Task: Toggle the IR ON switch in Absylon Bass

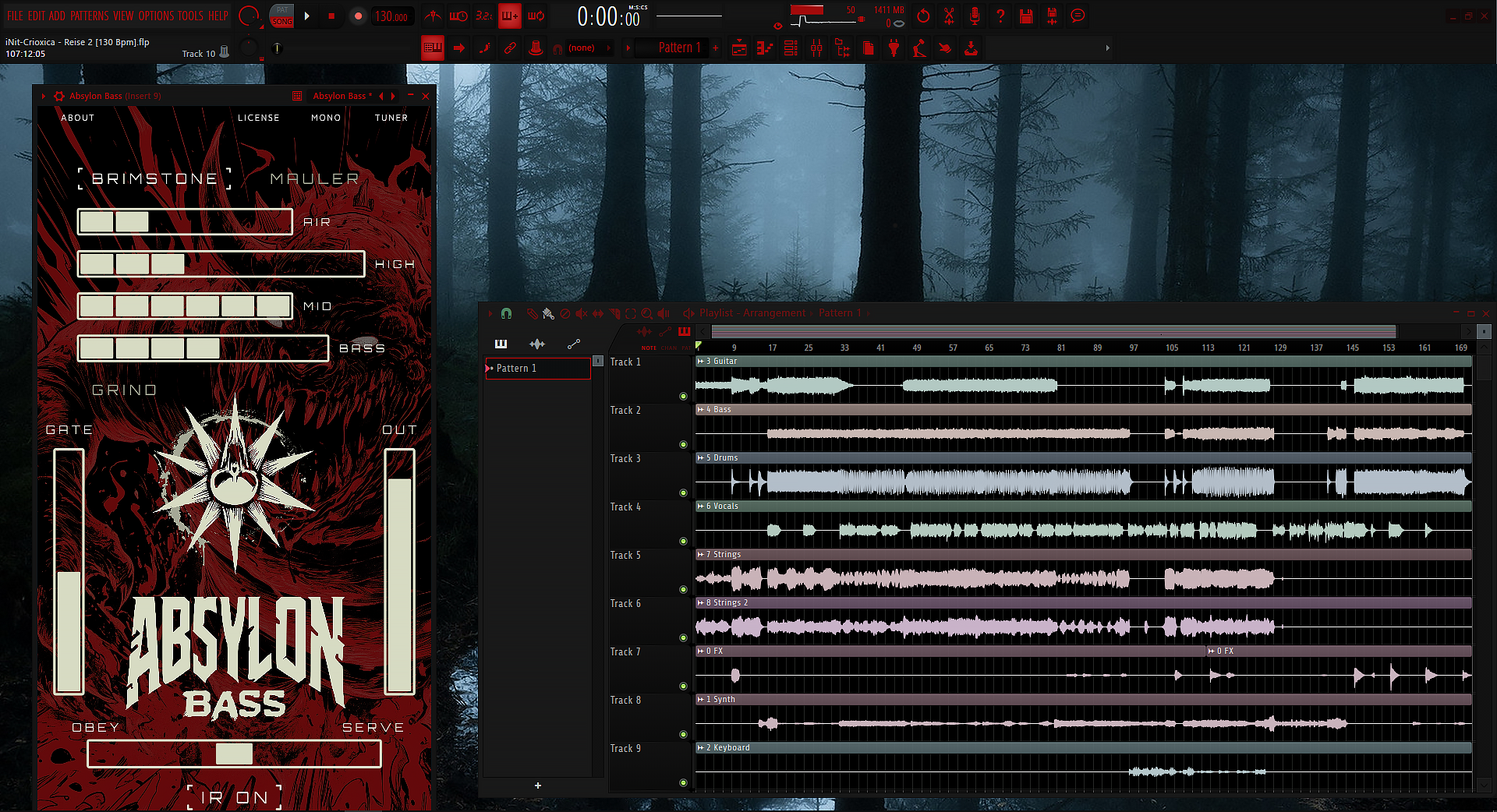Action: 234,797
